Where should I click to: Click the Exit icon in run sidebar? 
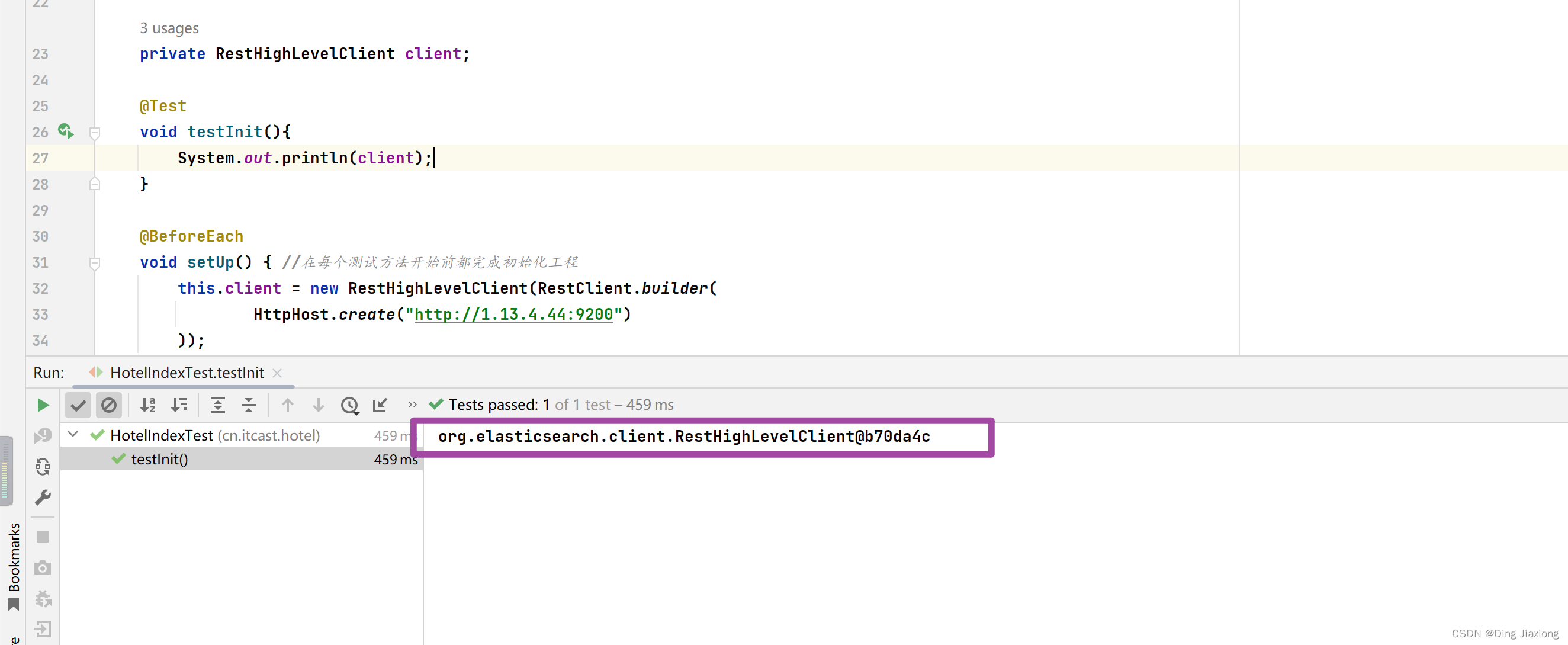[x=43, y=629]
